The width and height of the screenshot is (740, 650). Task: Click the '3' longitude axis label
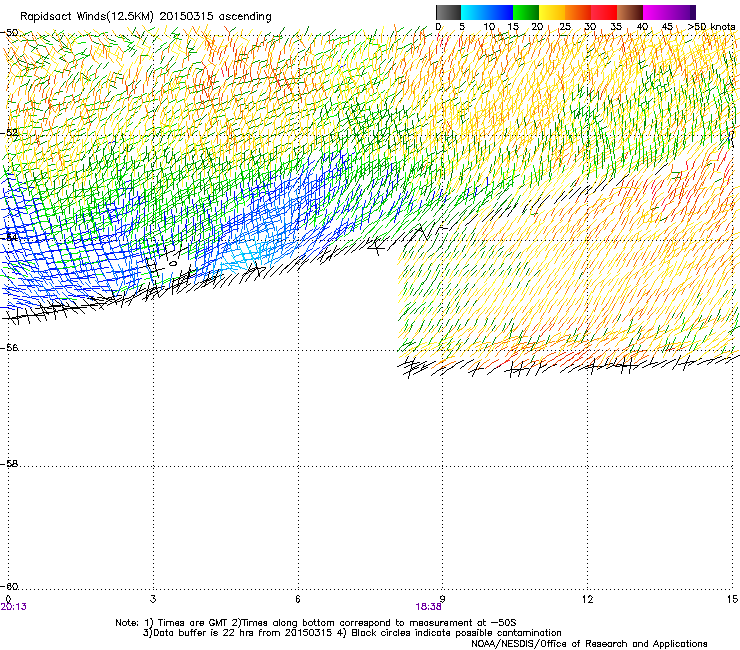coord(153,599)
